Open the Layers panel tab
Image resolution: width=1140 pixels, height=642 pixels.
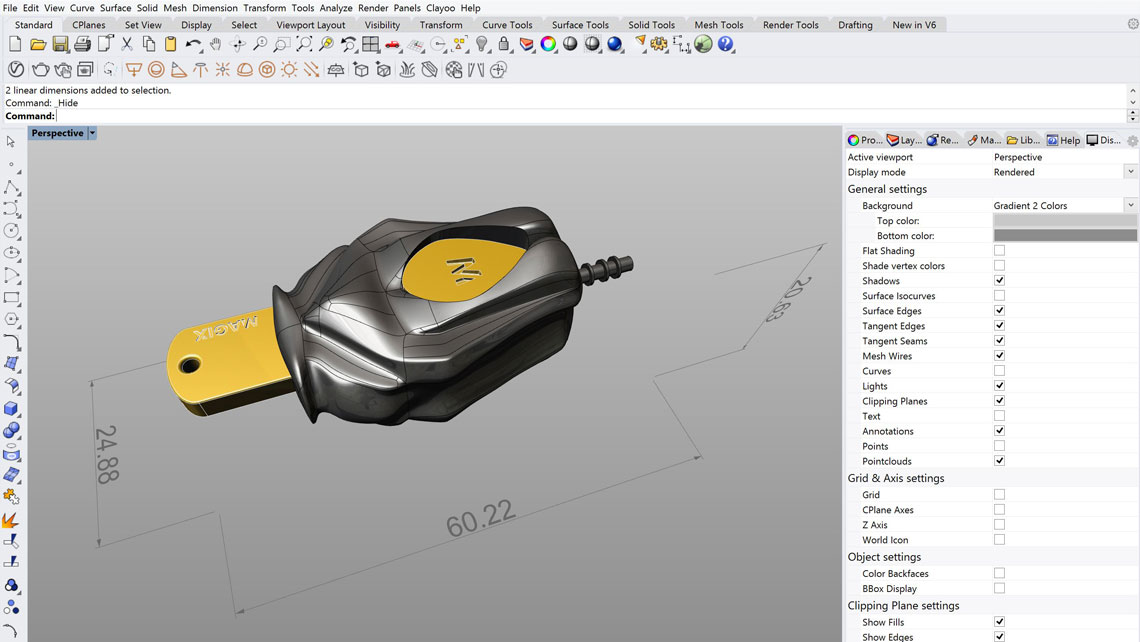click(x=904, y=140)
